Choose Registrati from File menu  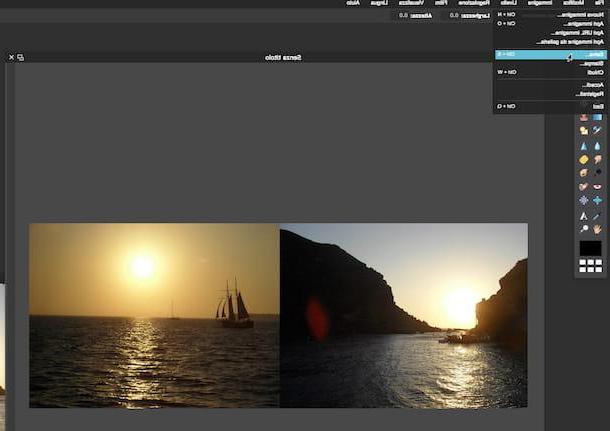click(x=550, y=94)
